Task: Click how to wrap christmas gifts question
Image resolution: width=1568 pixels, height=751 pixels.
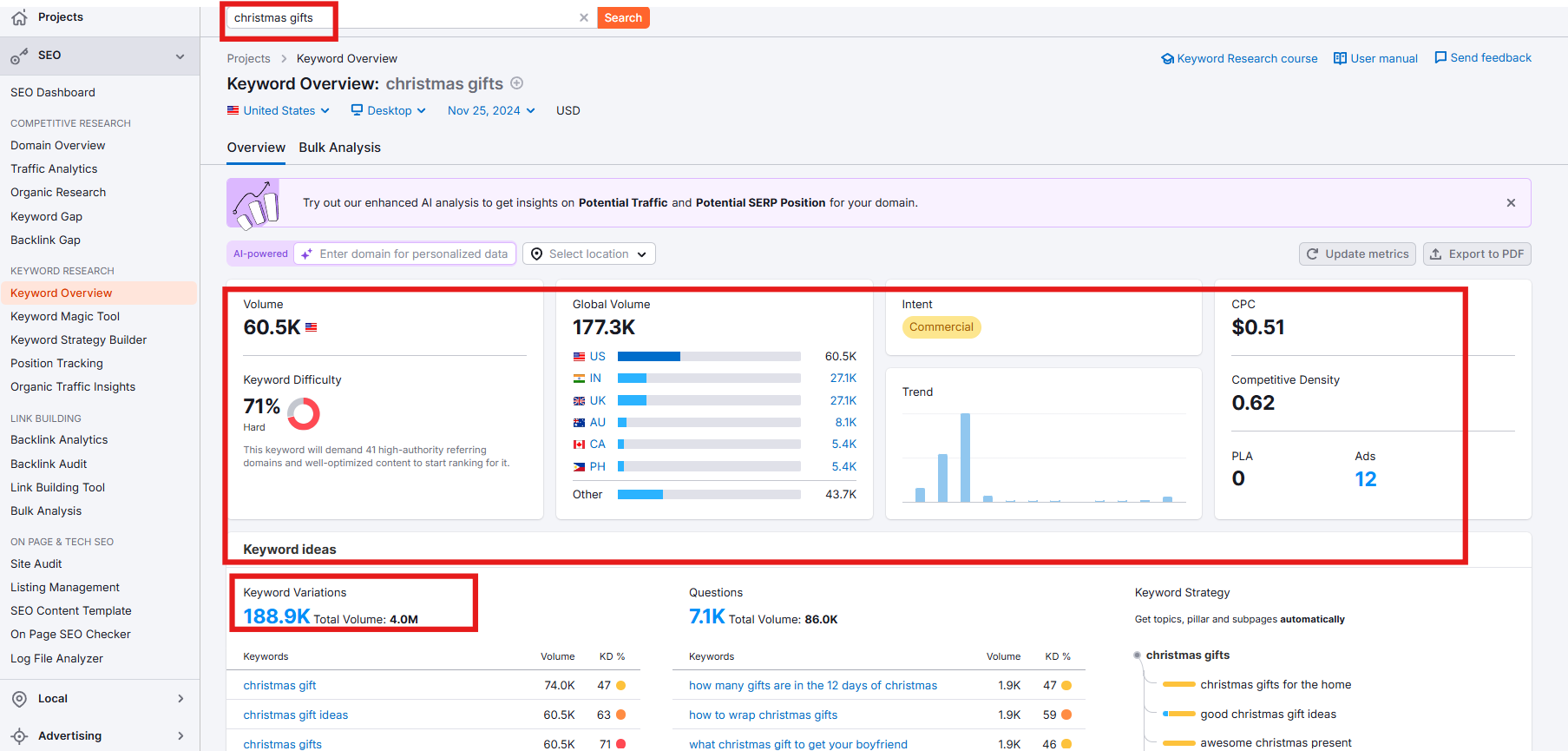Action: pos(764,715)
